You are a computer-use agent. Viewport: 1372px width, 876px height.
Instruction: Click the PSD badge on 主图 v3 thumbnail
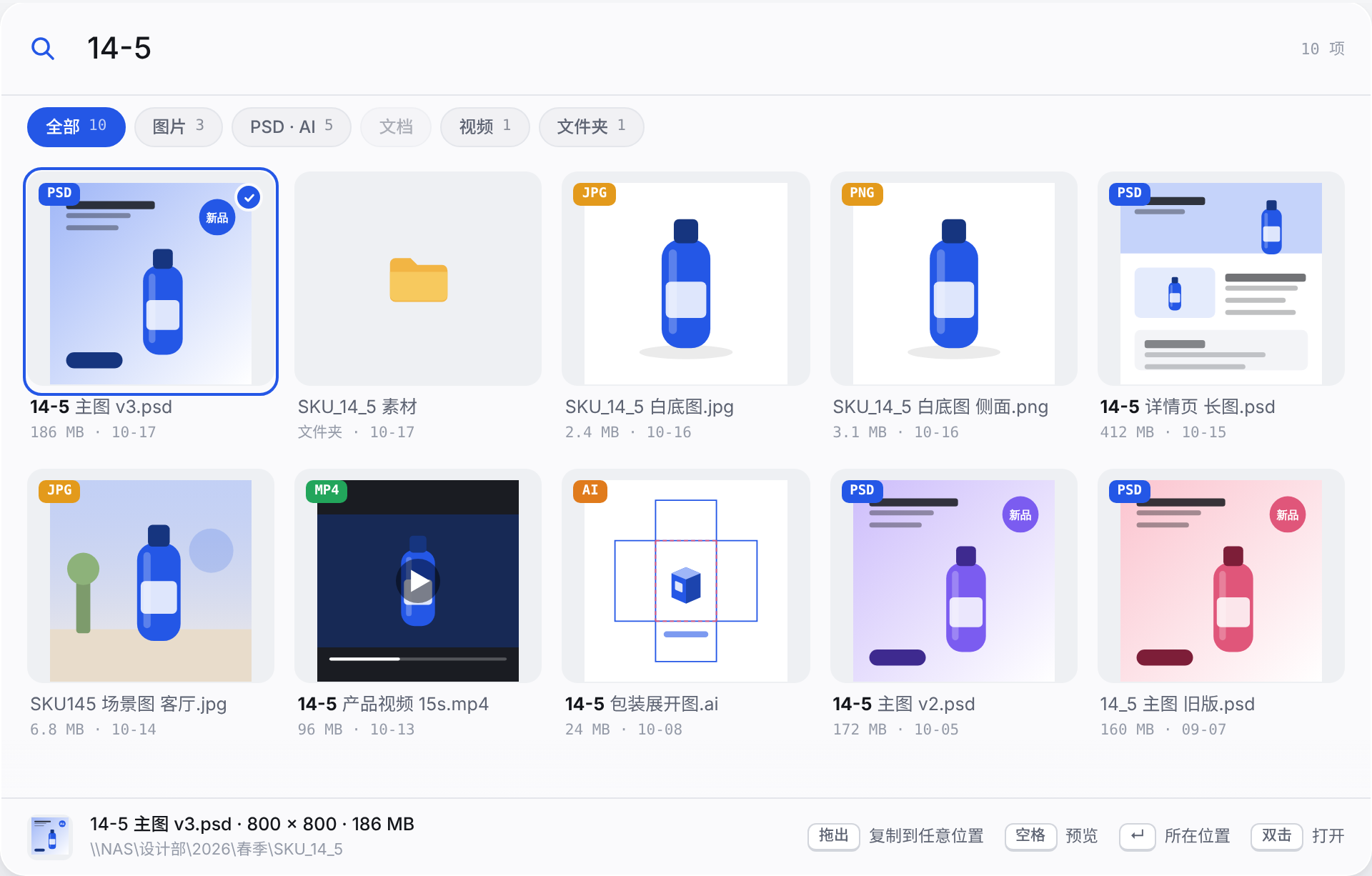pyautogui.click(x=59, y=193)
